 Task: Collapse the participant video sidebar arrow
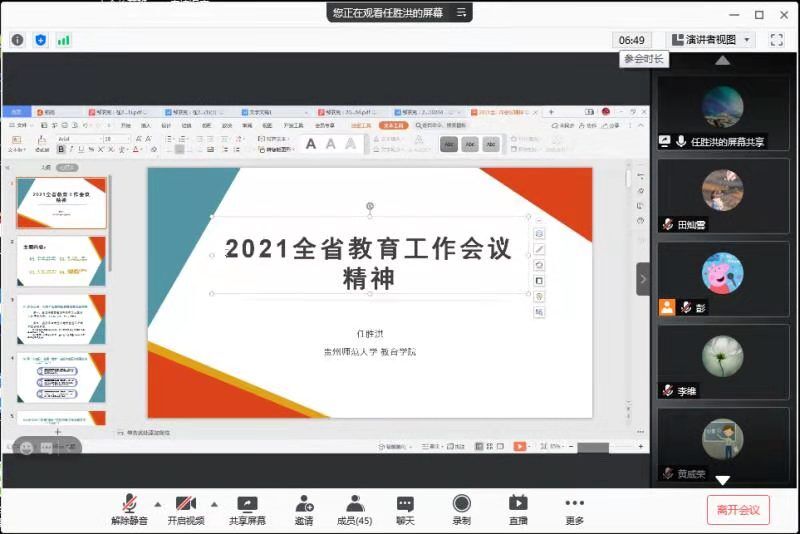(x=643, y=278)
